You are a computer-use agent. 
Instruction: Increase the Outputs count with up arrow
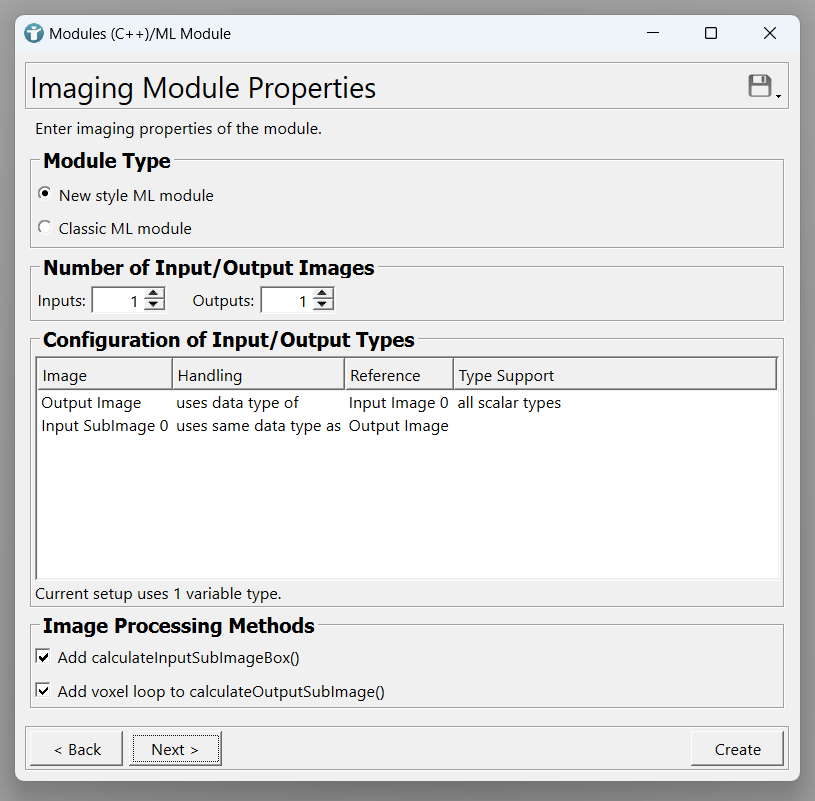[x=323, y=294]
